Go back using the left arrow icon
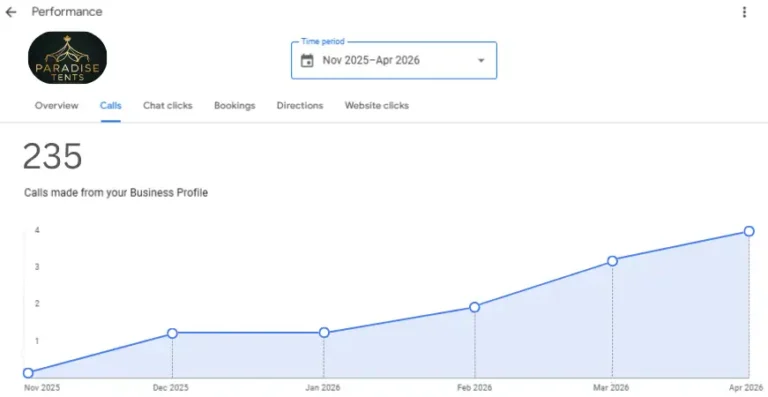Screen dimensions: 768x397 click(10, 12)
